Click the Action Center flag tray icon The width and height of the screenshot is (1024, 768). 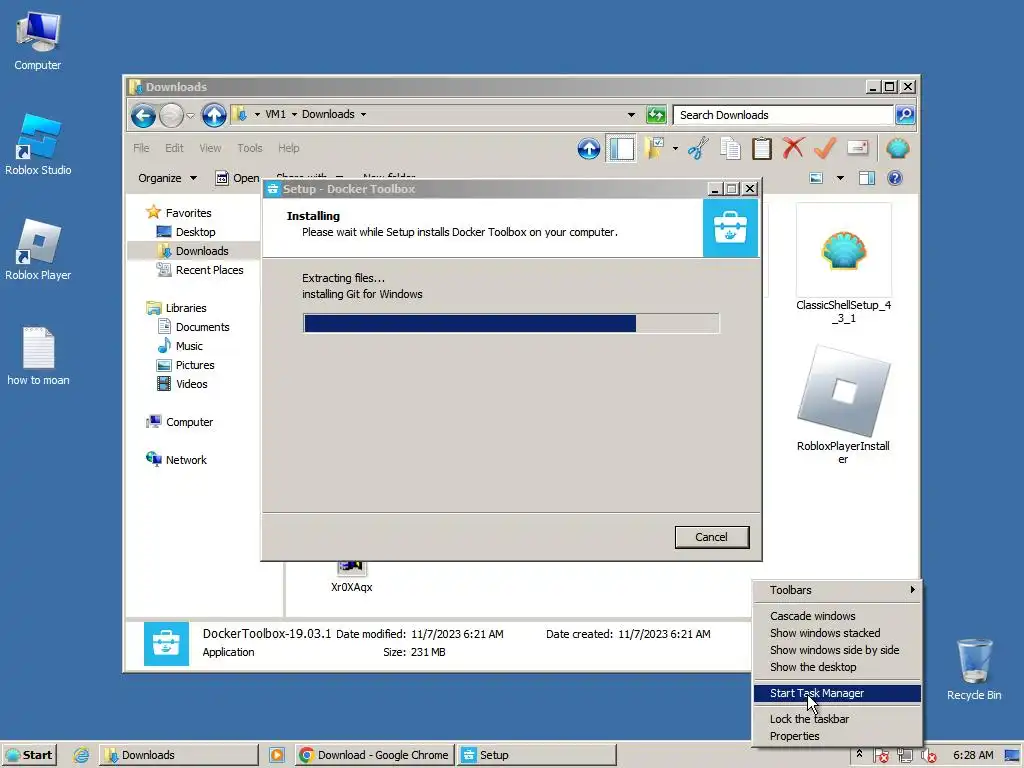880,756
